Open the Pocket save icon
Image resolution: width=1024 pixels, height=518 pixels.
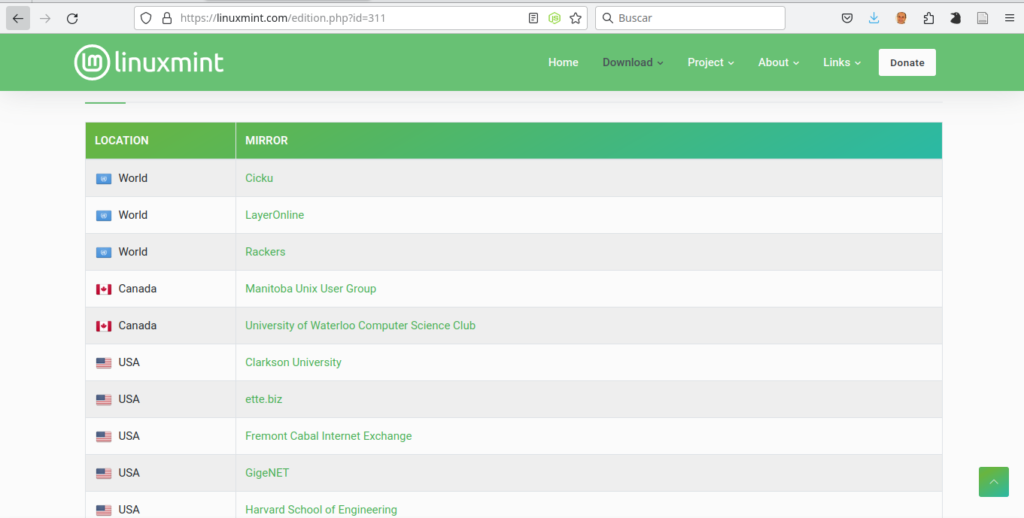[x=847, y=18]
